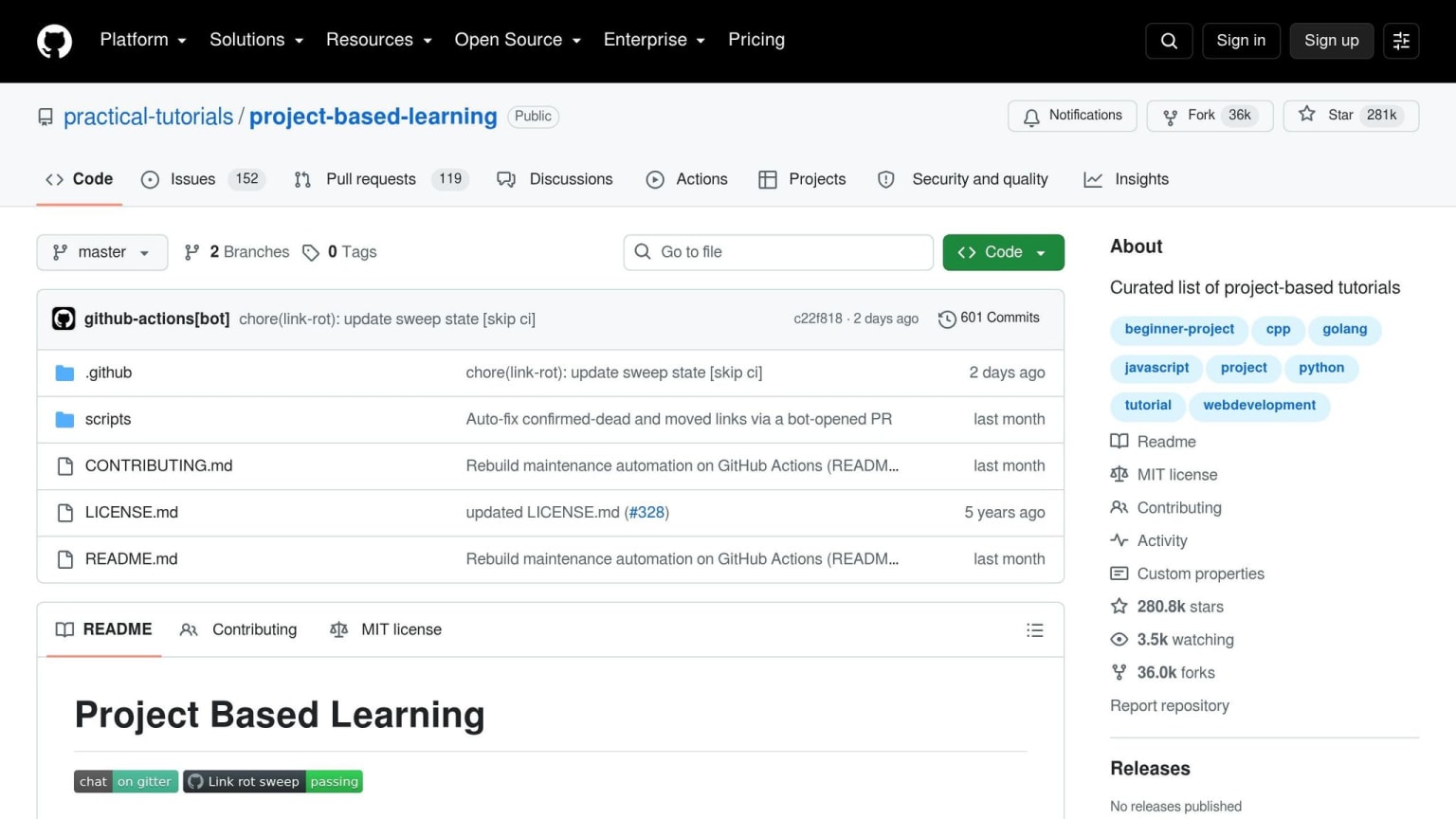
Task: Open the project-based-learning repository link
Action: point(373,117)
